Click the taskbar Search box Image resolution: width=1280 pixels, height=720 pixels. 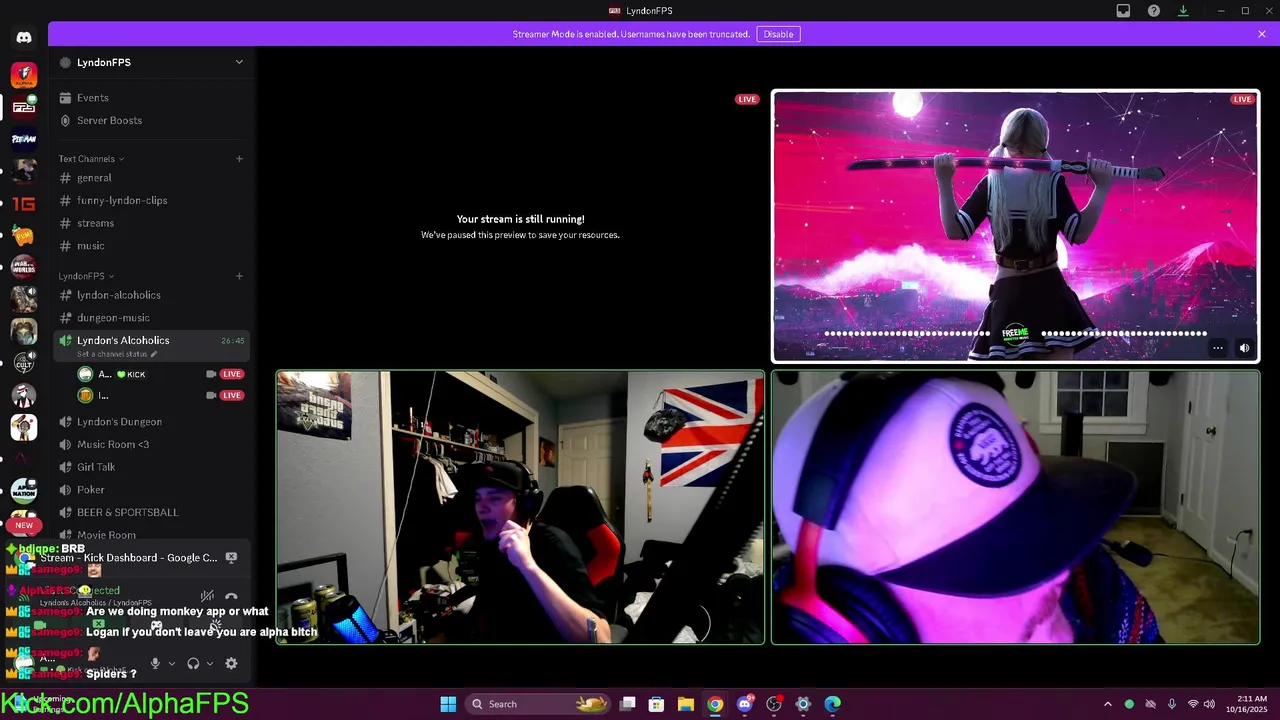(x=539, y=704)
